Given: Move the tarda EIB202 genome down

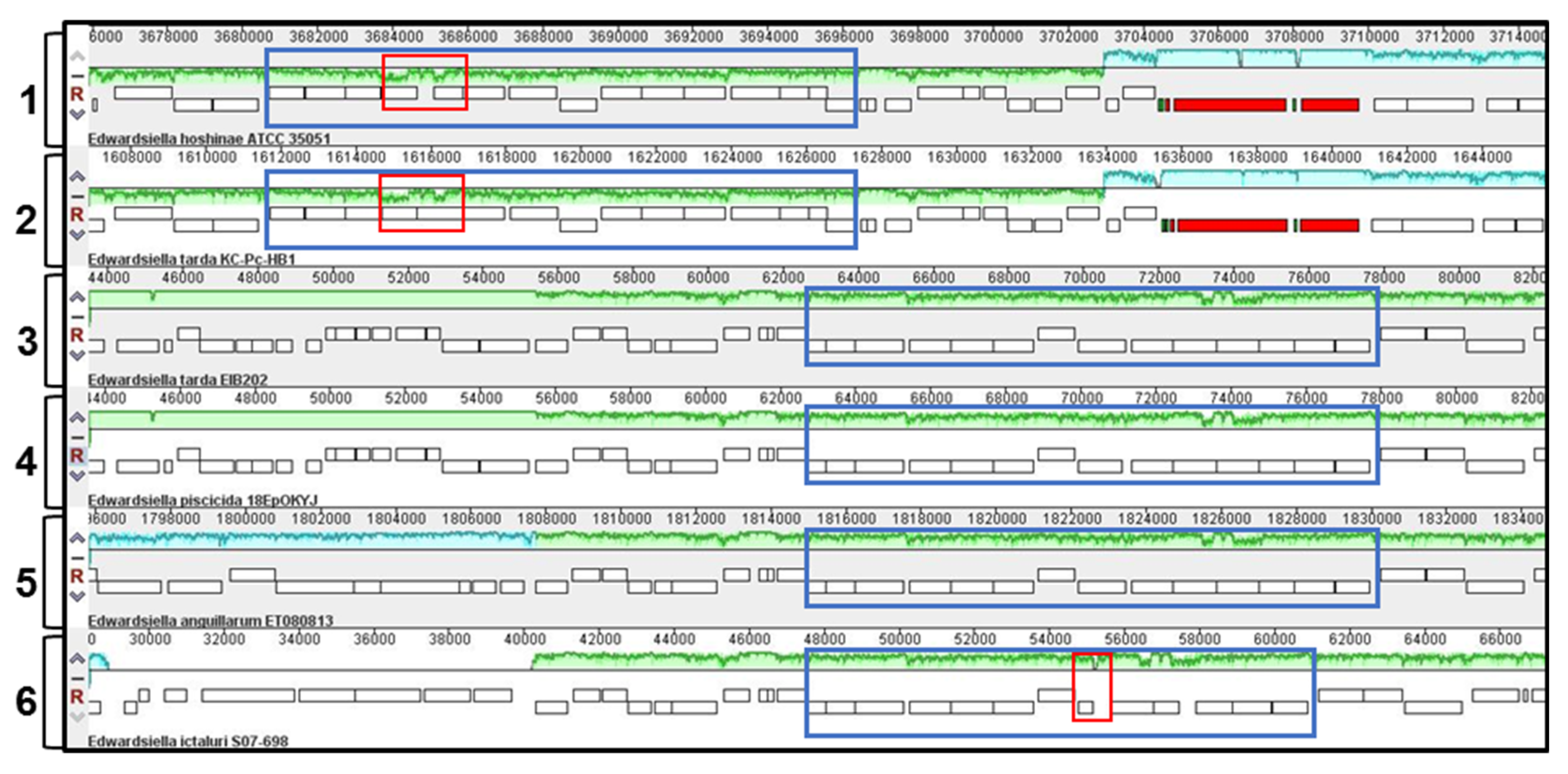Looking at the screenshot, I should point(76,355).
